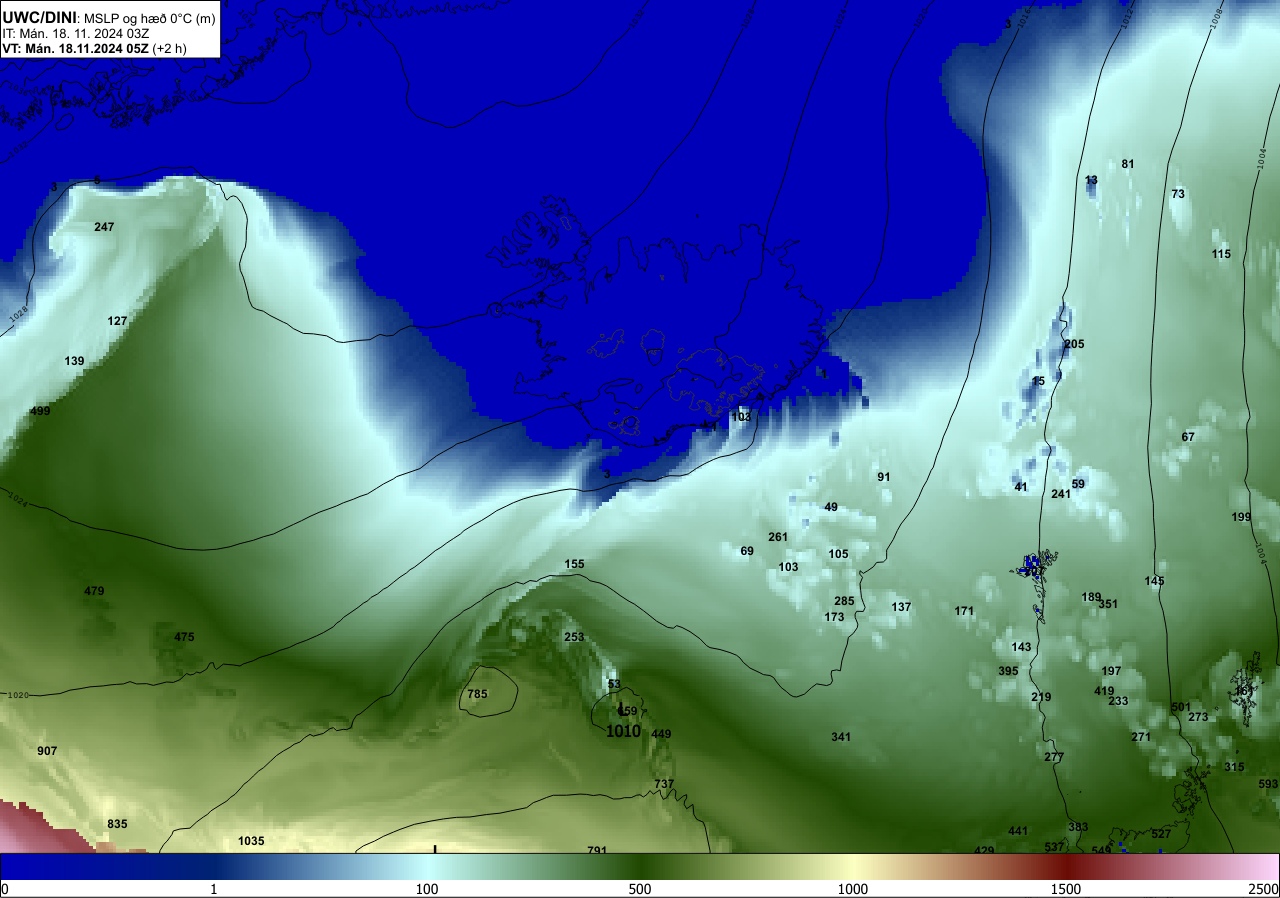This screenshot has width=1280, height=898.
Task: Click the UWC/DINI title text
Action: coord(40,16)
